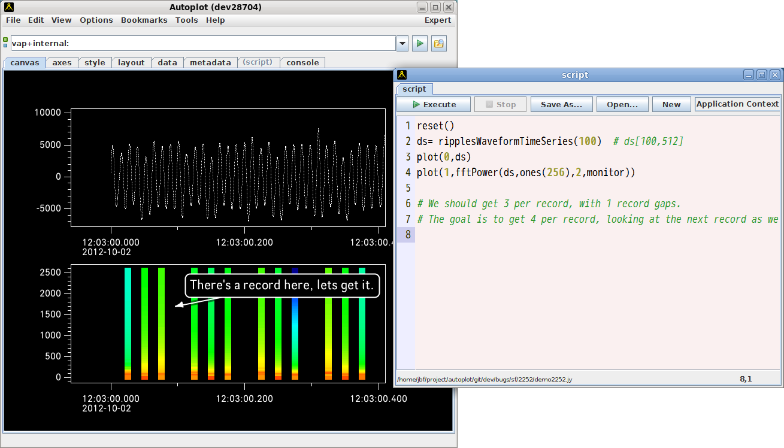Click the ripplesWaveformTimeSeries line in editor
784x448 pixels.
(x=550, y=141)
